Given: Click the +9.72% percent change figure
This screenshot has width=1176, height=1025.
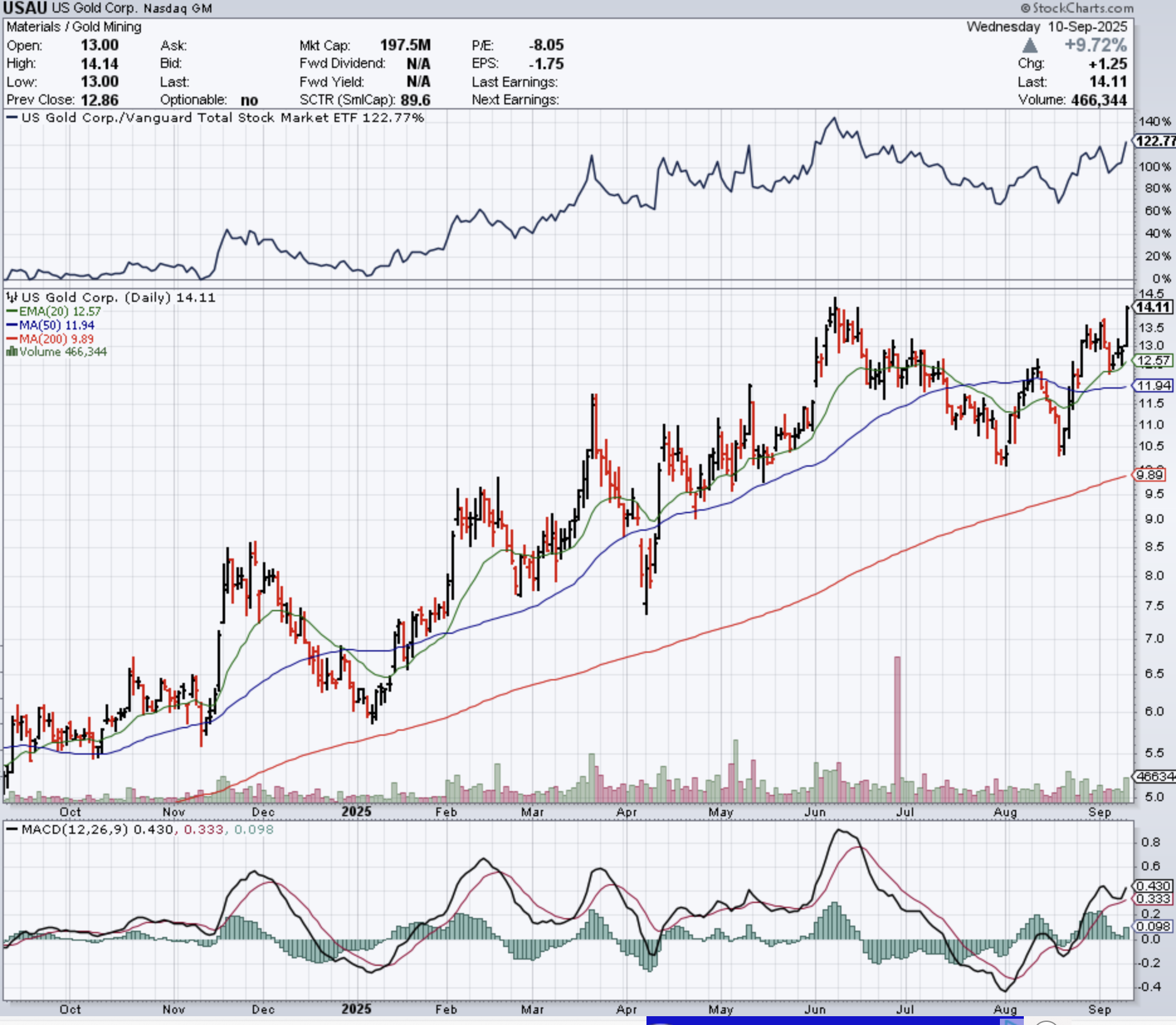Looking at the screenshot, I should click(x=1096, y=45).
